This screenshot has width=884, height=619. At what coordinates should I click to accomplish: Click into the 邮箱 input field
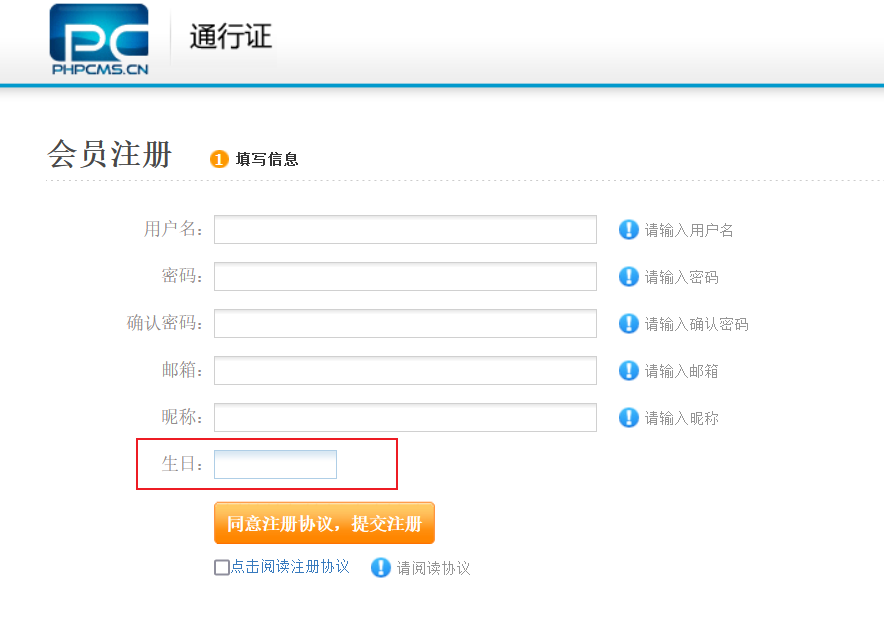pyautogui.click(x=405, y=370)
